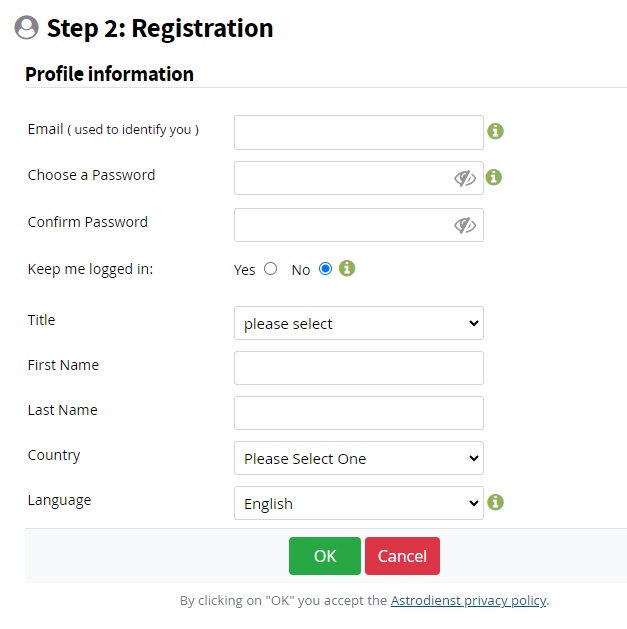Focus the Choose a Password field
The width and height of the screenshot is (627, 629).
point(342,178)
